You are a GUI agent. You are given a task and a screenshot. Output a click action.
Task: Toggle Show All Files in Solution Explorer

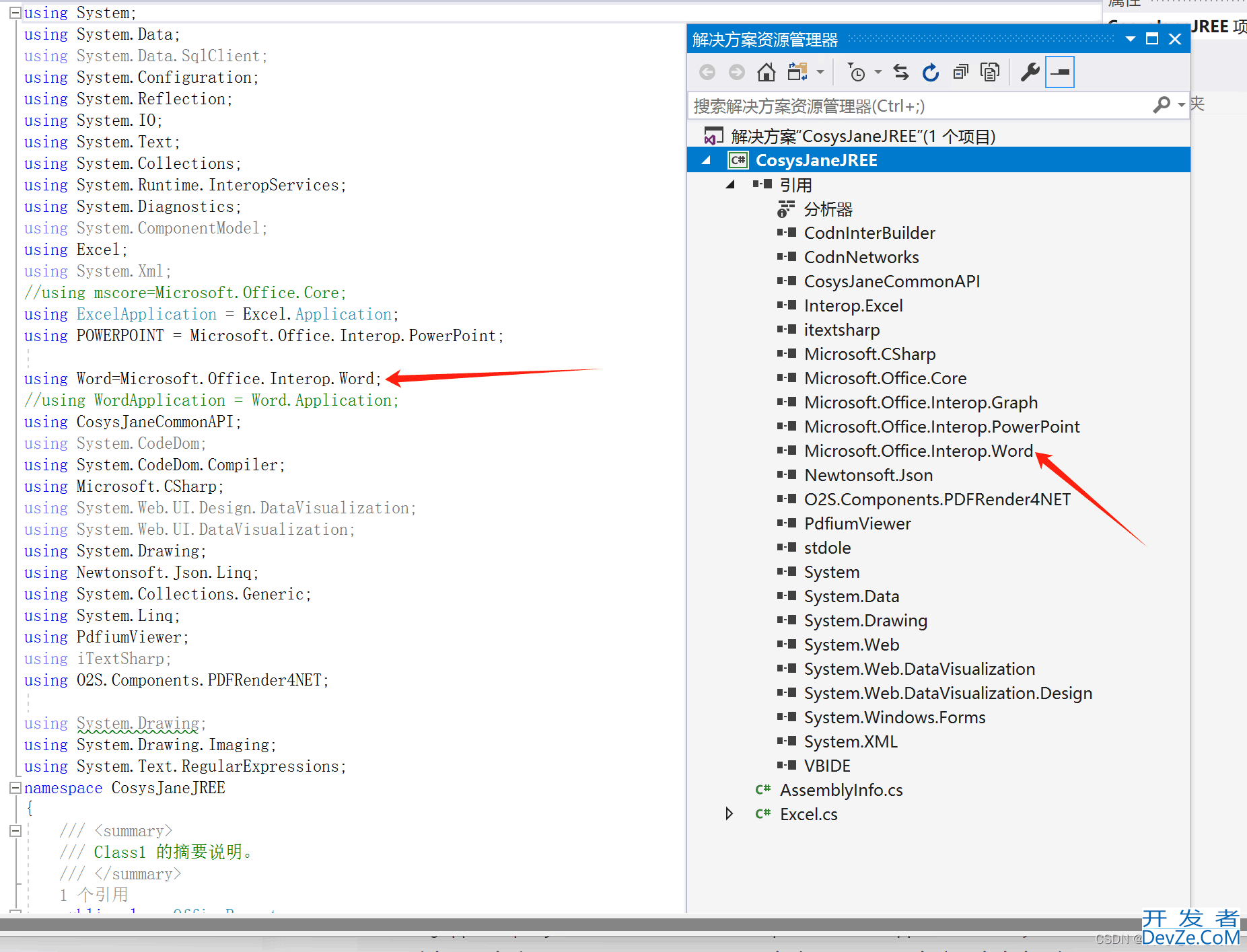[990, 72]
